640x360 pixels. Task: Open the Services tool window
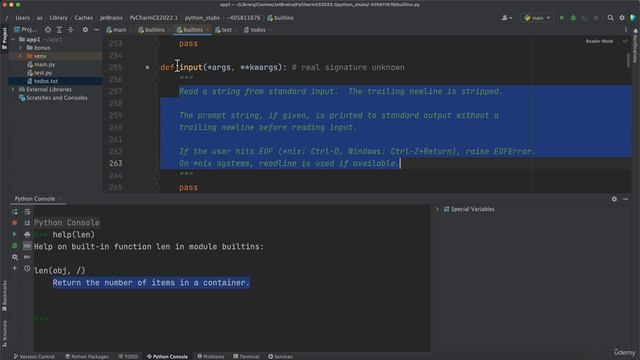(280, 357)
